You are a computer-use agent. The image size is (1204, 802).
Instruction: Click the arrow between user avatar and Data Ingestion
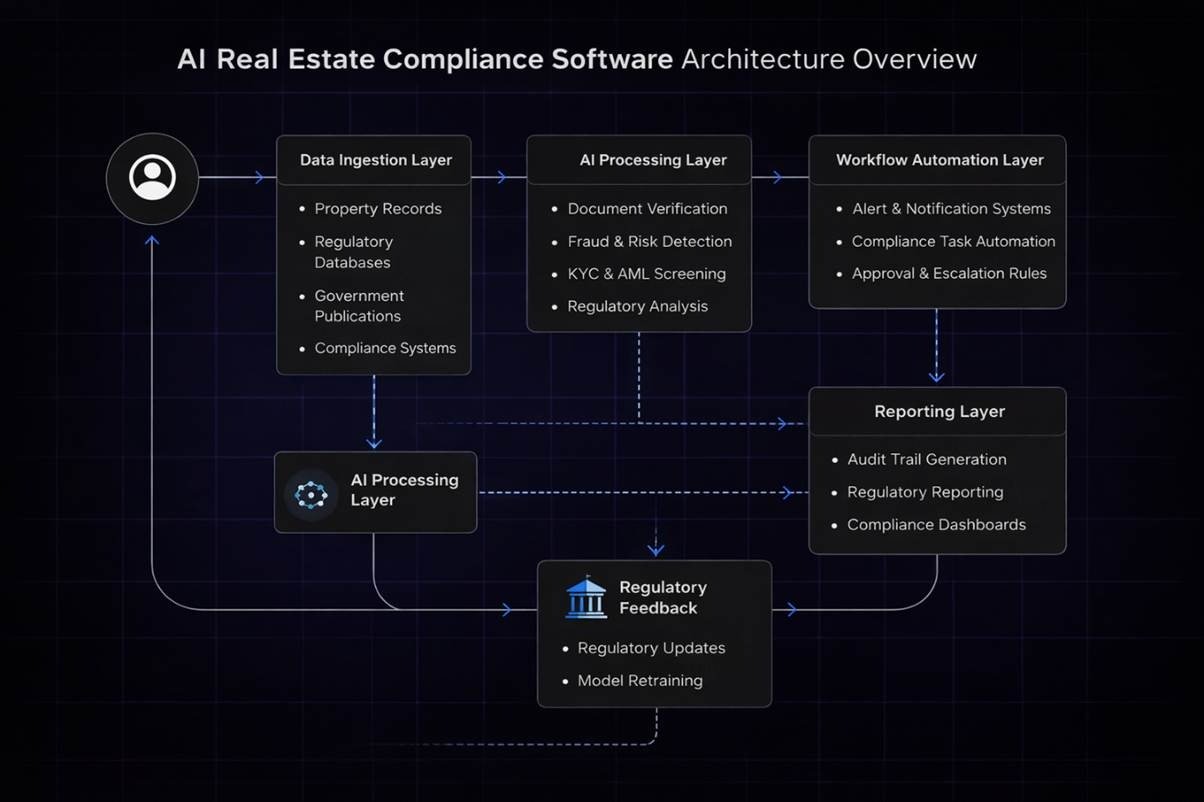259,178
